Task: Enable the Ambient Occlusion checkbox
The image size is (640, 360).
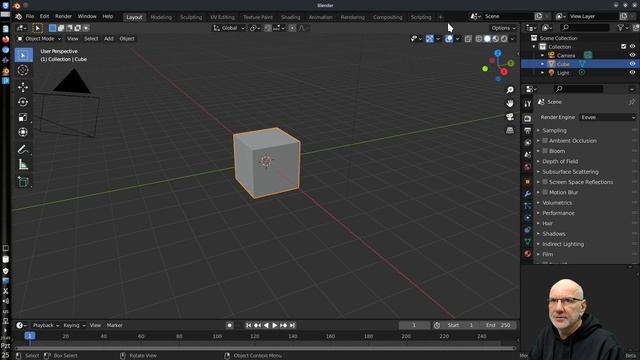Action: [x=545, y=140]
